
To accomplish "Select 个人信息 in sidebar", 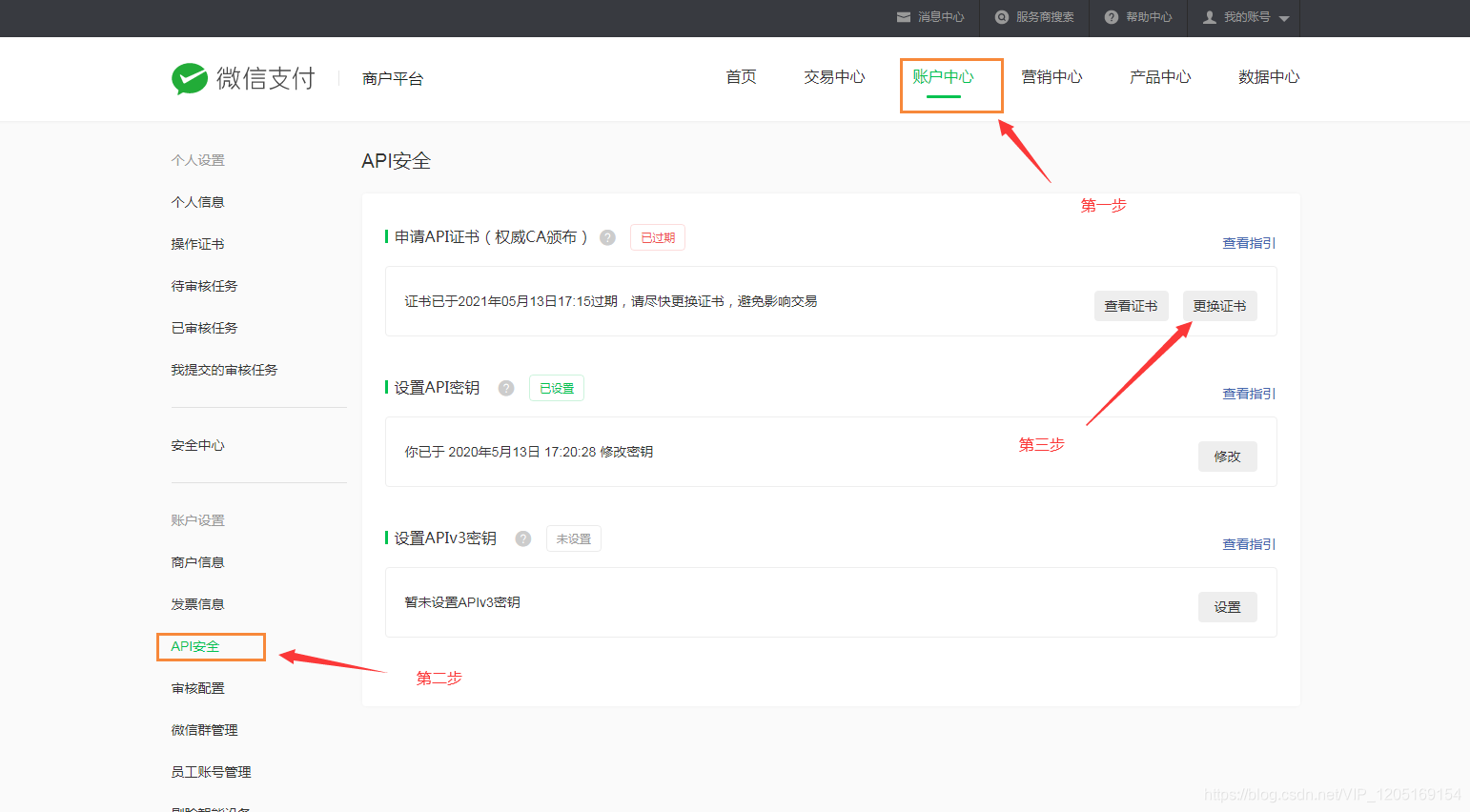I will pyautogui.click(x=197, y=202).
